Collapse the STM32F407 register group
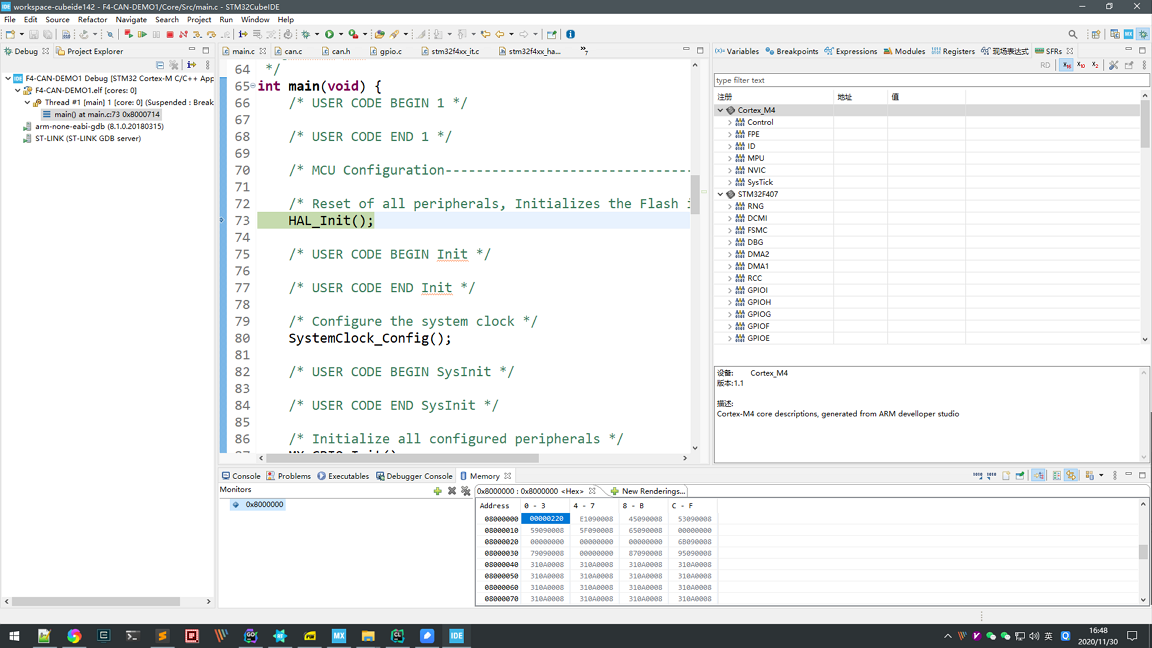The width and height of the screenshot is (1152, 648). pos(721,194)
